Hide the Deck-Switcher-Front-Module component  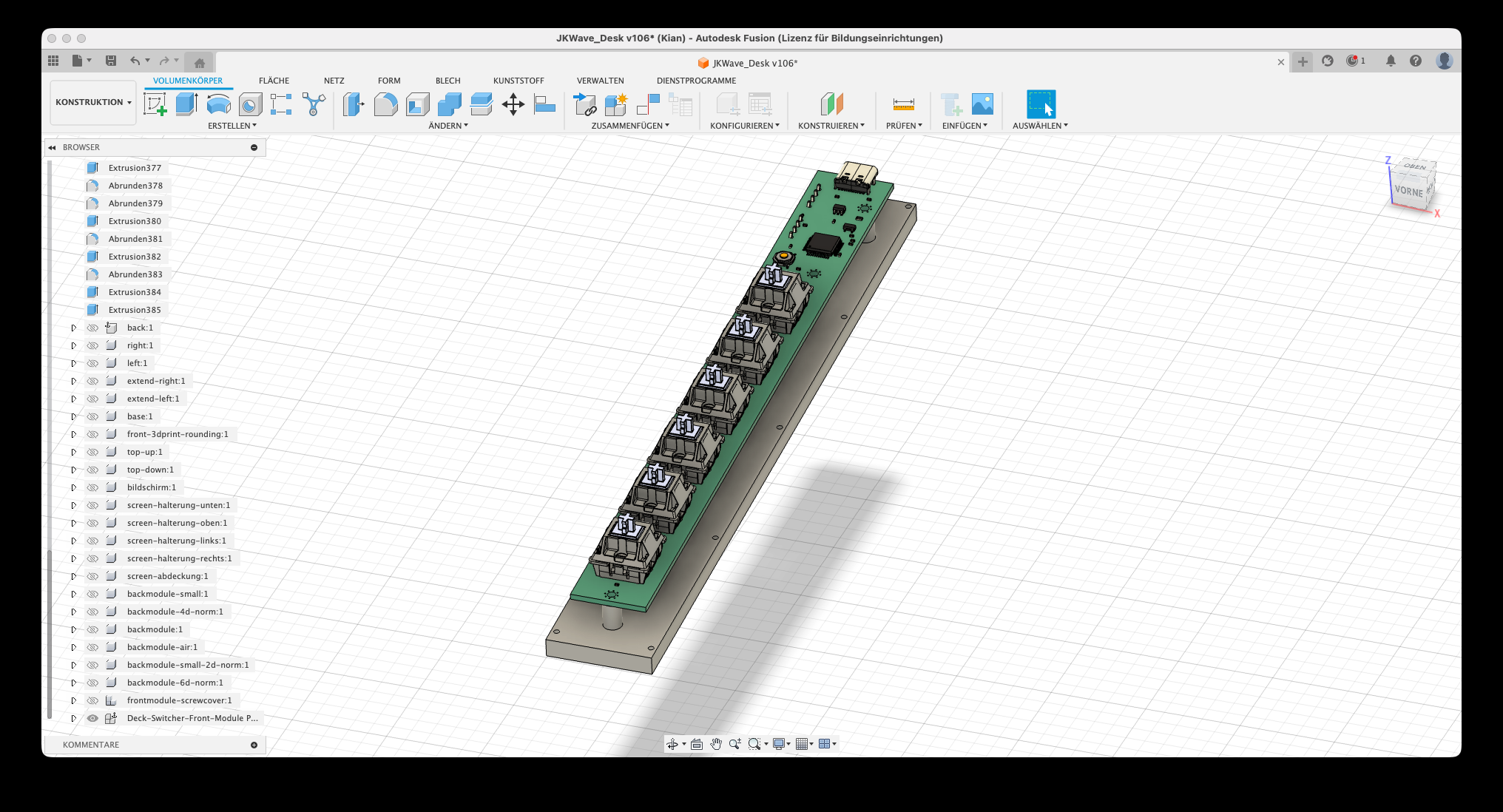coord(92,718)
